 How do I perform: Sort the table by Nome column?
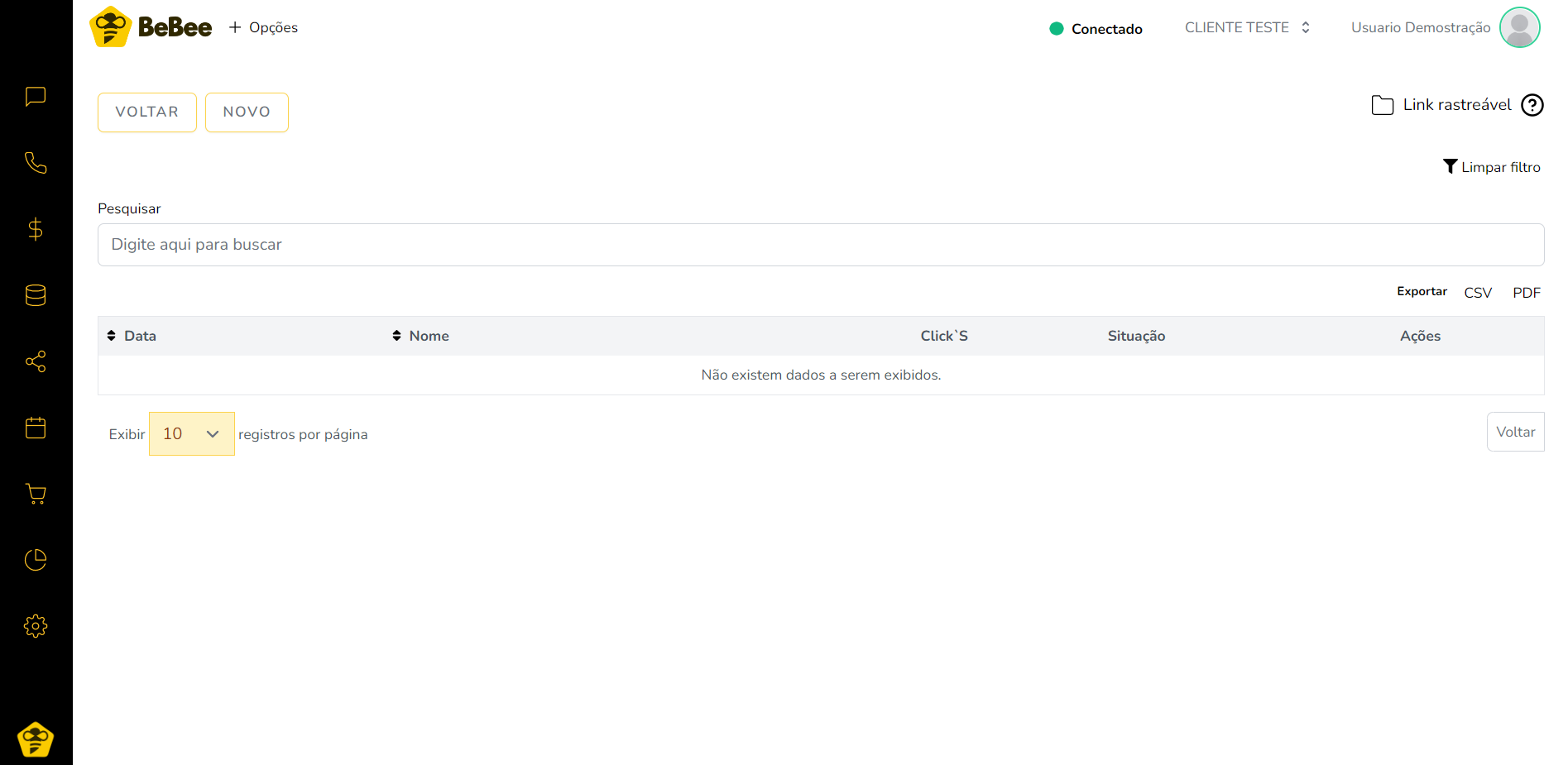420,336
